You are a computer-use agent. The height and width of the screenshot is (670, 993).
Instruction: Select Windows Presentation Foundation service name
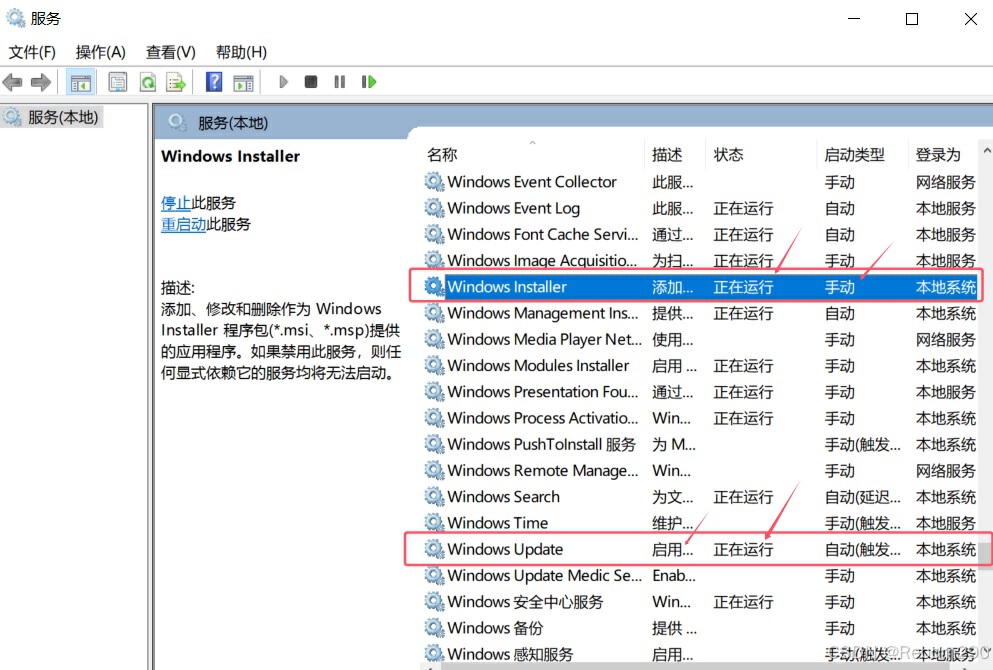coord(543,392)
